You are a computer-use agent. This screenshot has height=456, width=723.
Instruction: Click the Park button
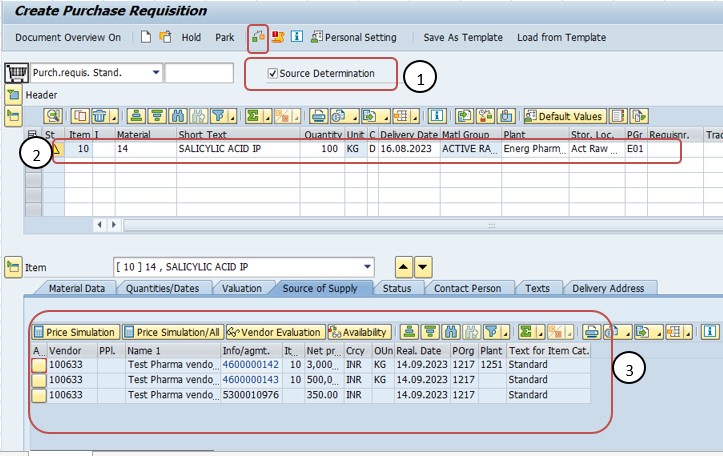[225, 37]
